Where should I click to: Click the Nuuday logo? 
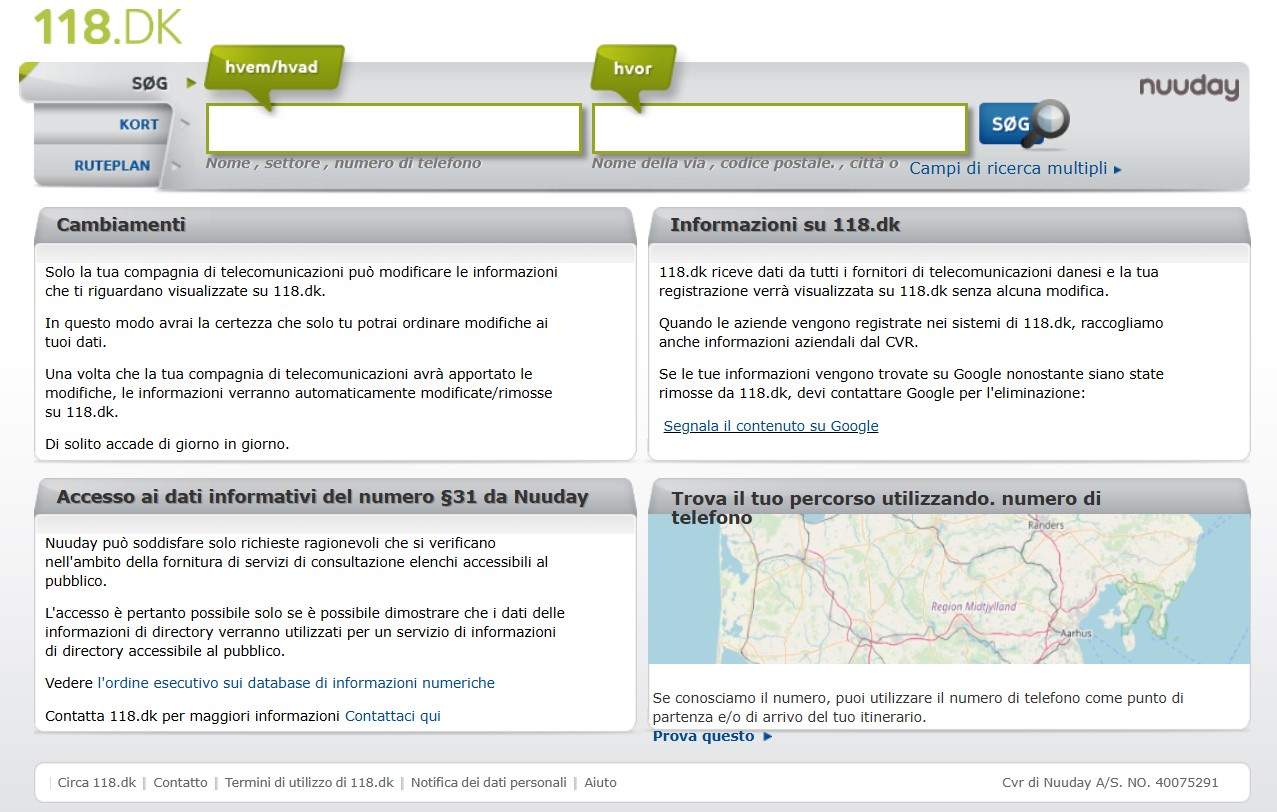[x=1189, y=88]
